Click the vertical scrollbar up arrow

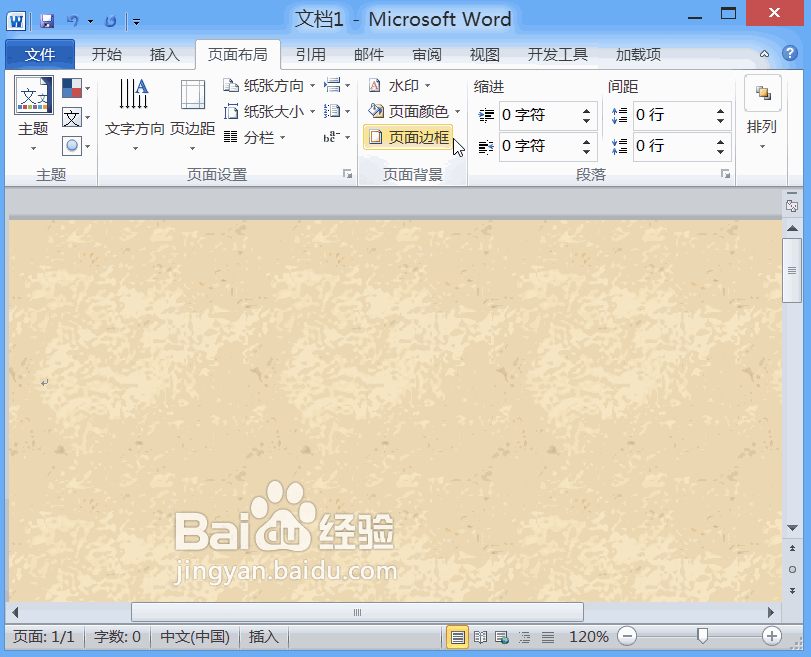tap(792, 228)
